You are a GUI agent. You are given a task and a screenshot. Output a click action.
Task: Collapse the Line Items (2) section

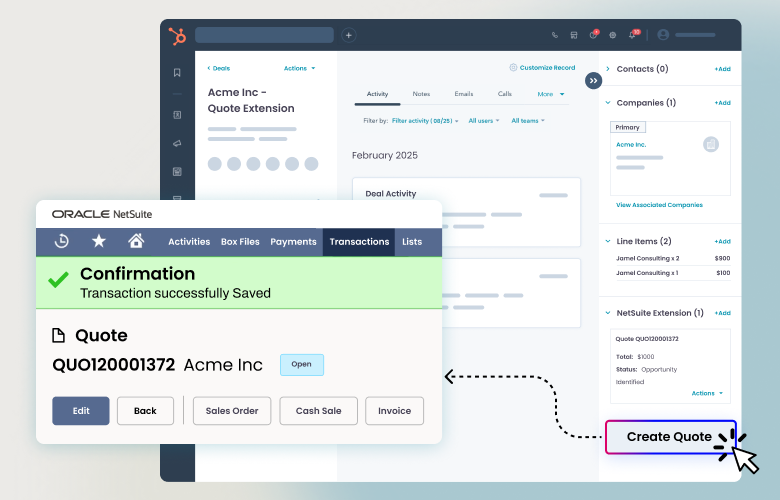(x=608, y=241)
